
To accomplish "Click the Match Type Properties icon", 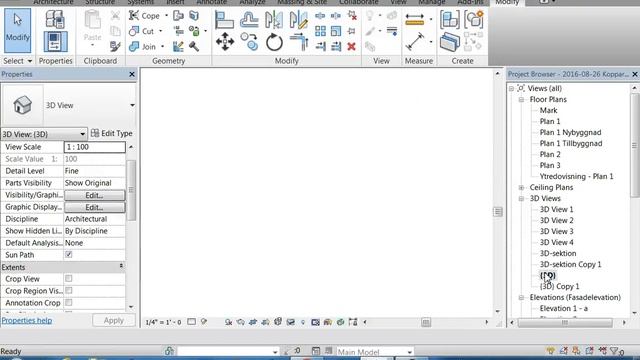I will click(x=115, y=46).
